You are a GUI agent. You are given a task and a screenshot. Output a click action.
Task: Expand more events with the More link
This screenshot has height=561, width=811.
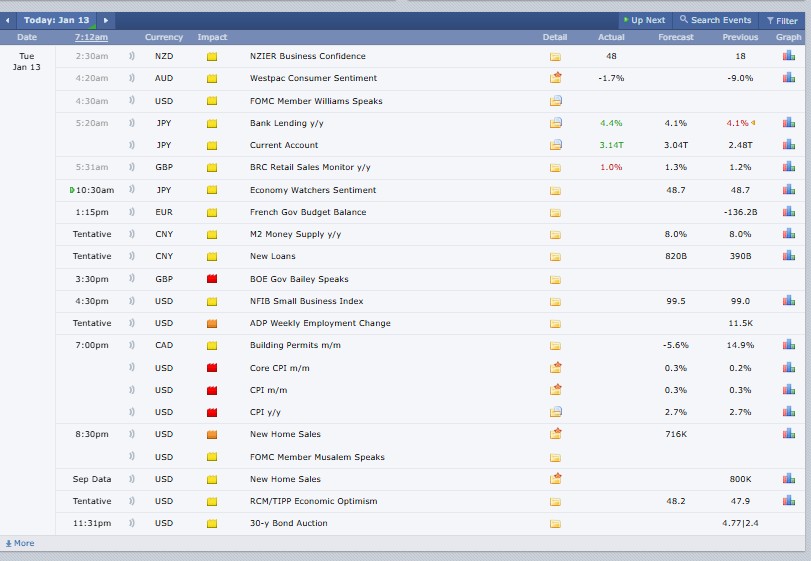coord(20,543)
